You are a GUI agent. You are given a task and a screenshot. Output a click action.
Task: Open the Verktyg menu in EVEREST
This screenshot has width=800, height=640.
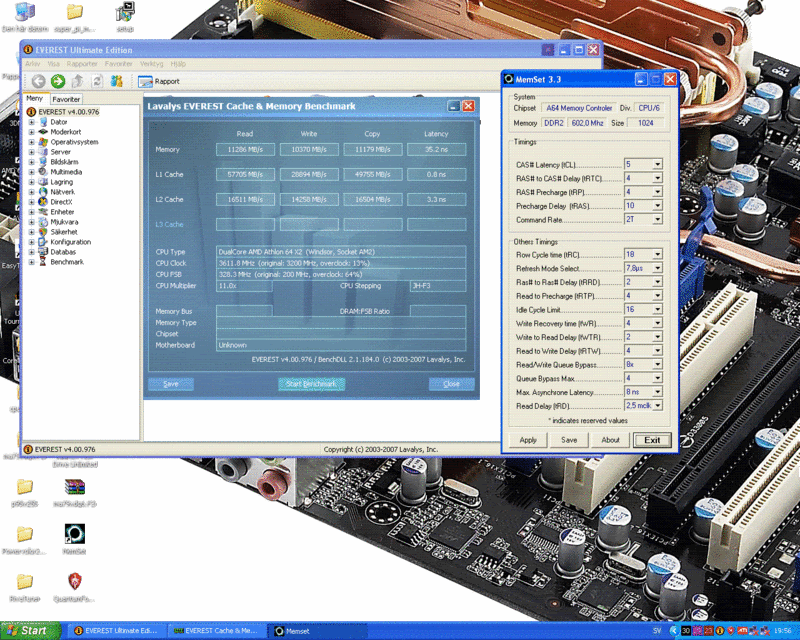click(152, 64)
